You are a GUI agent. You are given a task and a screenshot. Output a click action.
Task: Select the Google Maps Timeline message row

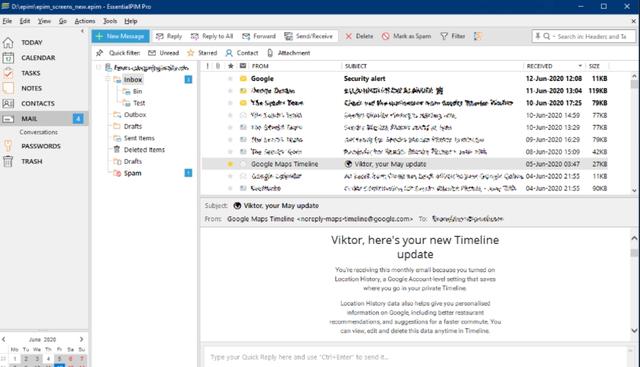pos(404,164)
